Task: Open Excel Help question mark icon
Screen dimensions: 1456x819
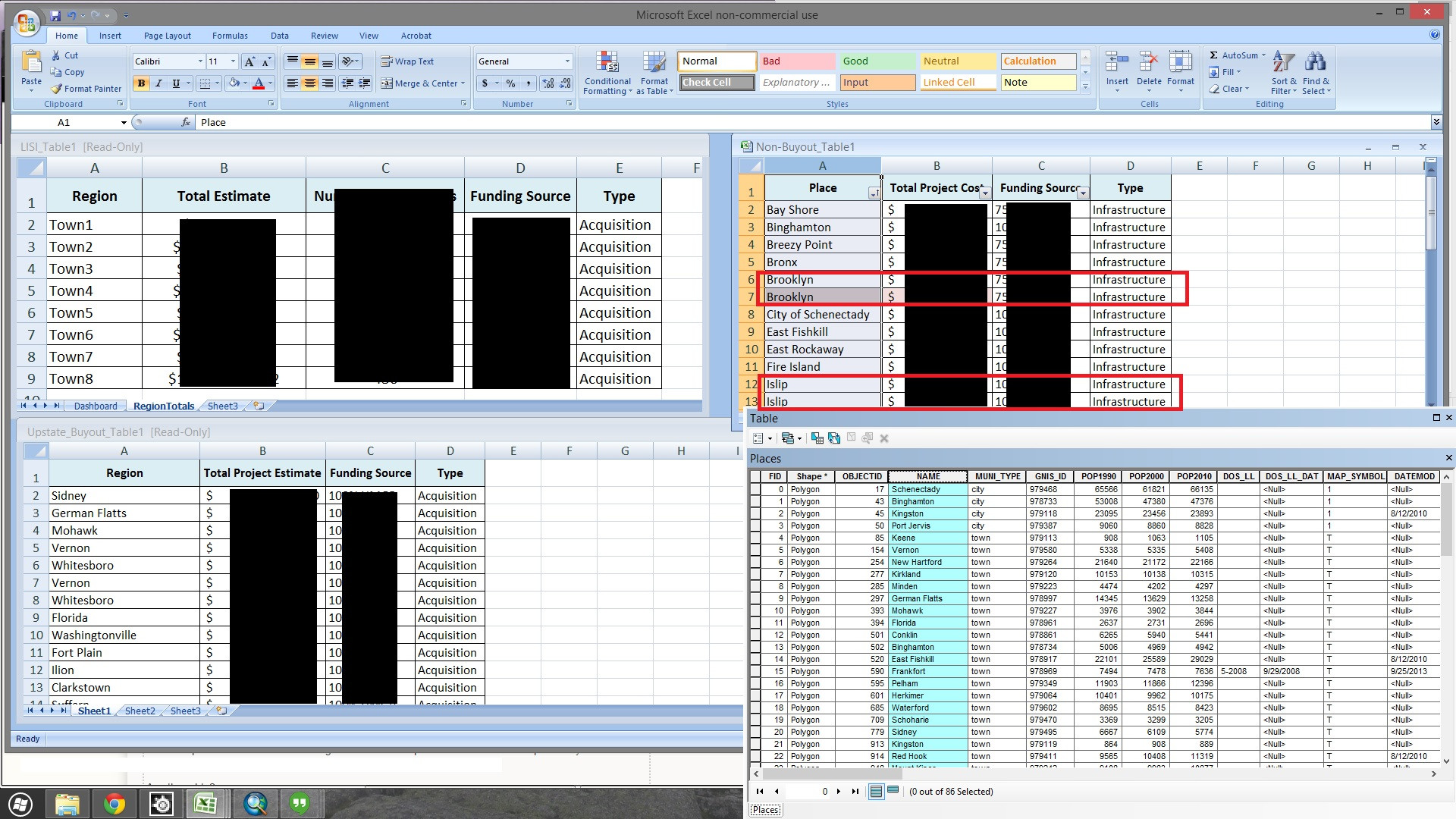Action: pos(1434,35)
